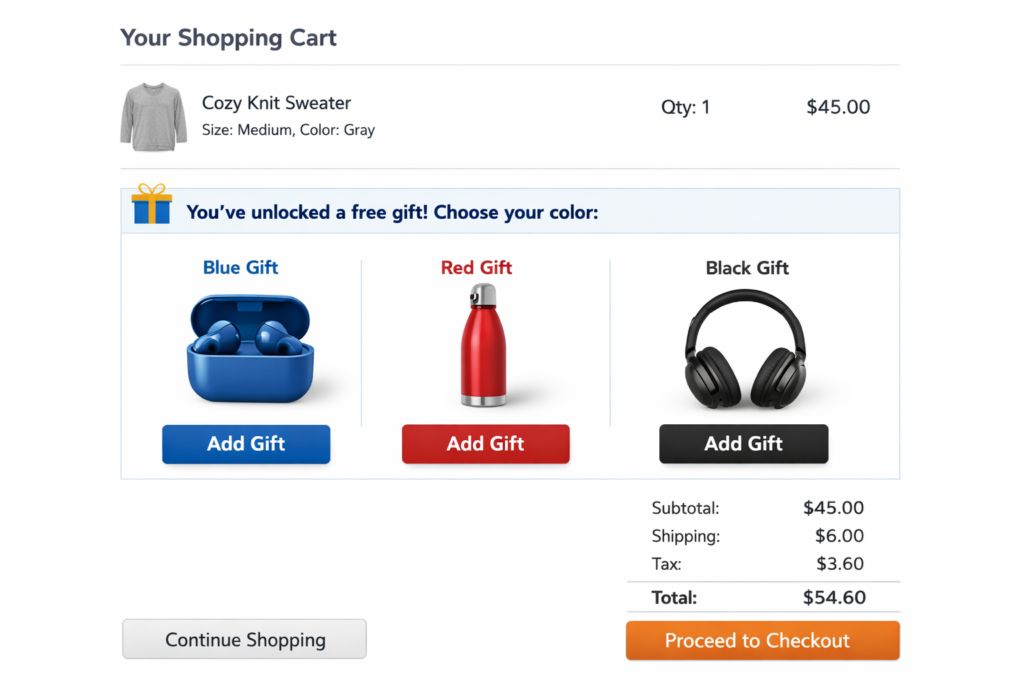The width and height of the screenshot is (1024, 683).
Task: Click the Your Shopping Cart heading
Action: 228,38
